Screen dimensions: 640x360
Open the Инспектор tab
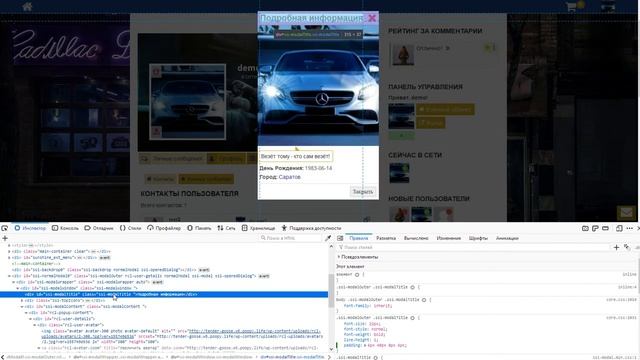tap(30, 228)
